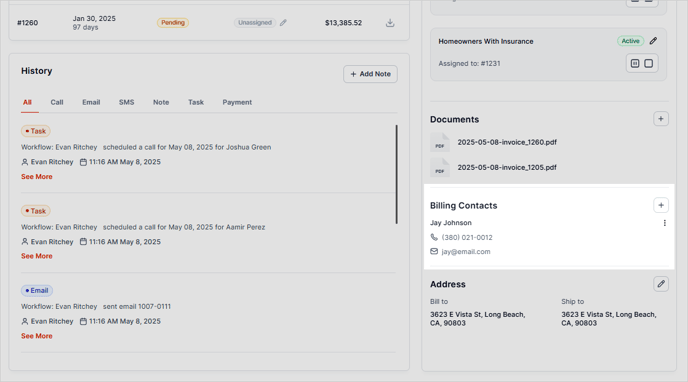Add a new document
Image resolution: width=688 pixels, height=382 pixels.
tap(661, 119)
